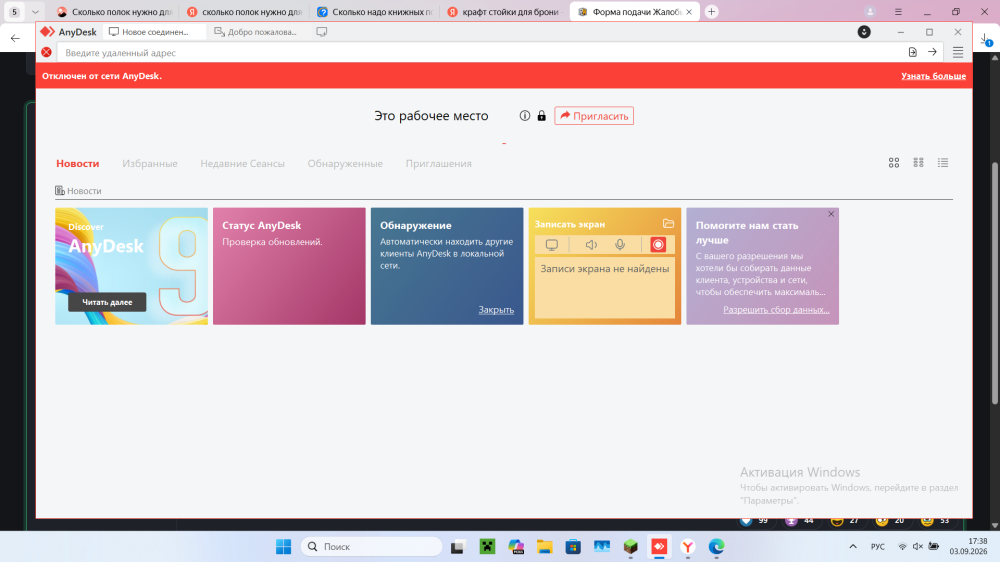Close the 'Форма подачи Жалобы' browser tab
This screenshot has height=562, width=1000.
(689, 11)
